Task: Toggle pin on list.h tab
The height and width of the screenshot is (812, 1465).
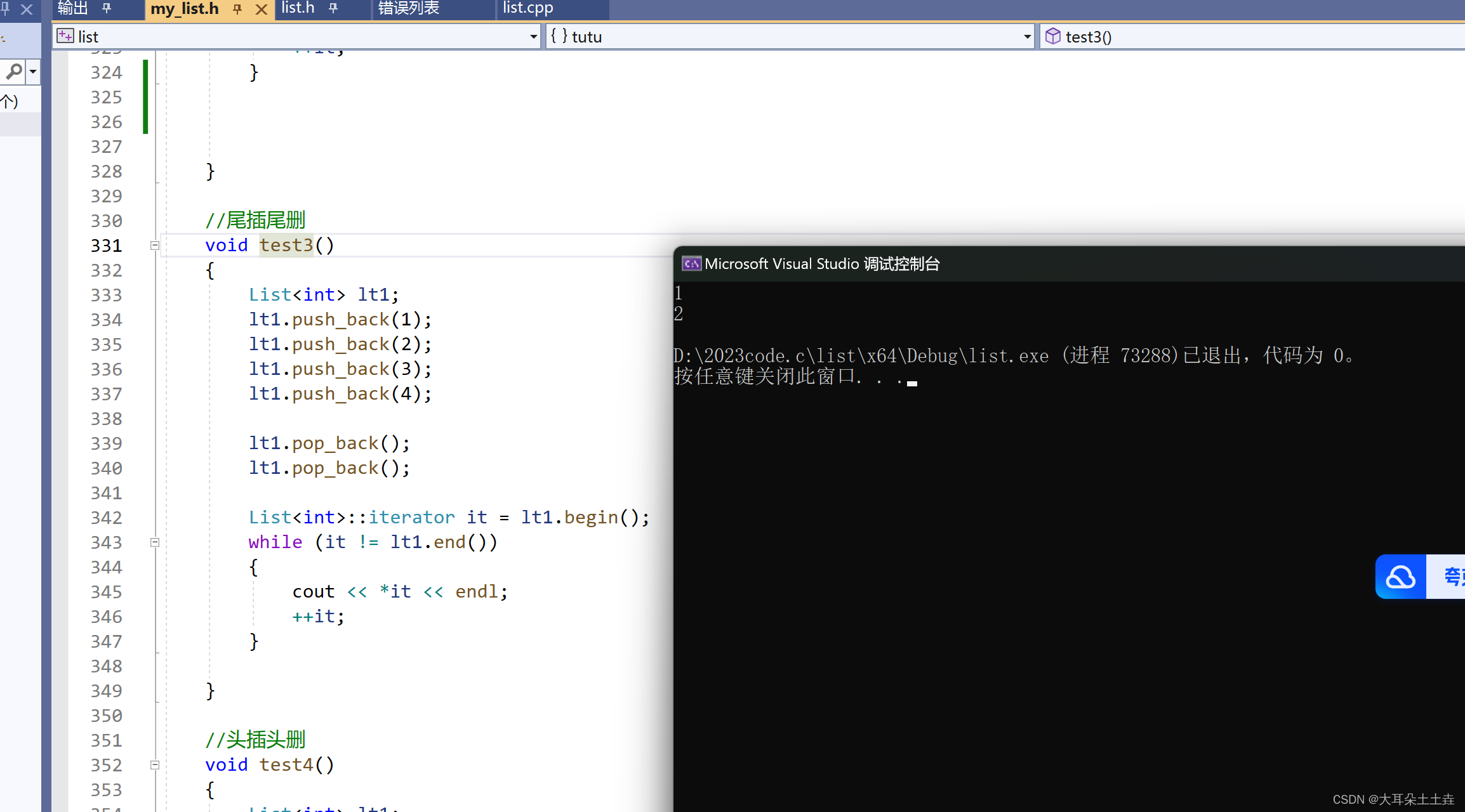Action: (333, 8)
